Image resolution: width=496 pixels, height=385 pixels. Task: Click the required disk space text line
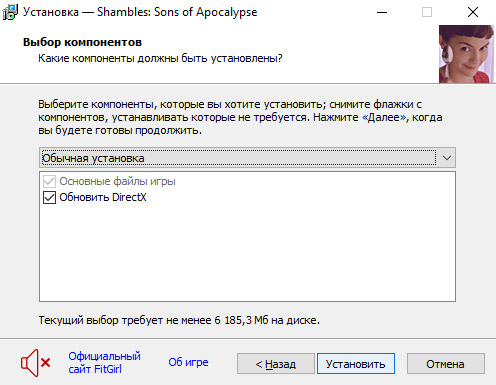click(x=179, y=320)
